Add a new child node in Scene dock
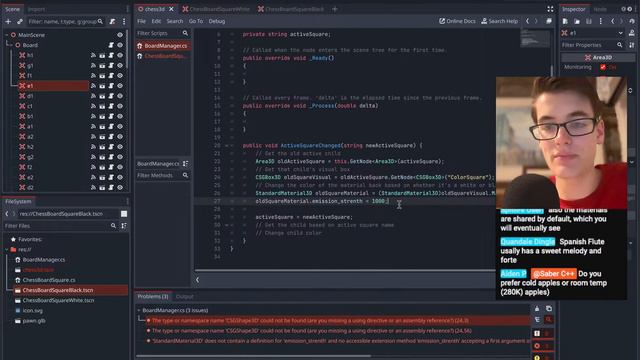 pos(8,21)
